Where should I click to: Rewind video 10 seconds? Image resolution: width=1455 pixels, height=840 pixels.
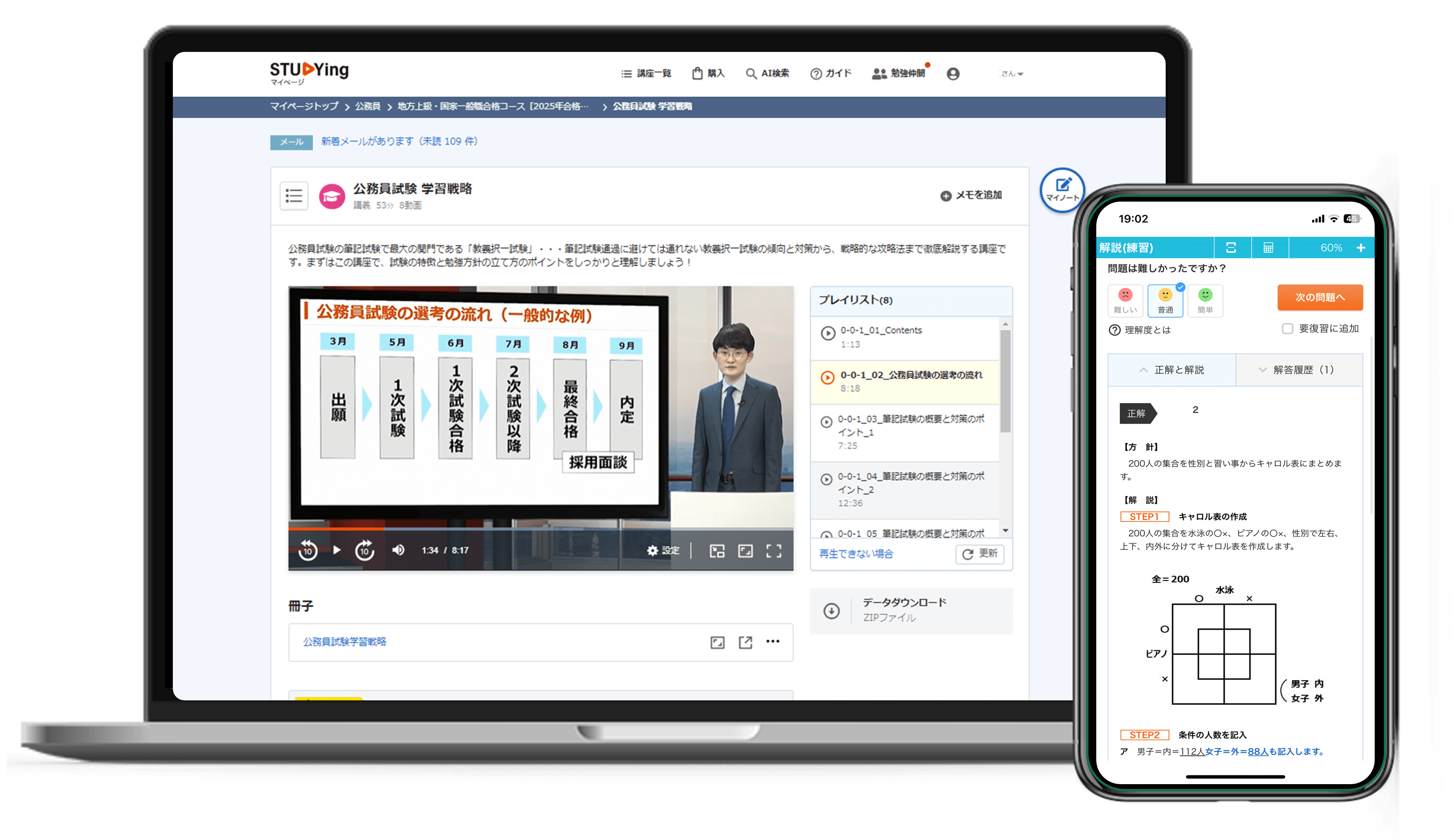308,550
